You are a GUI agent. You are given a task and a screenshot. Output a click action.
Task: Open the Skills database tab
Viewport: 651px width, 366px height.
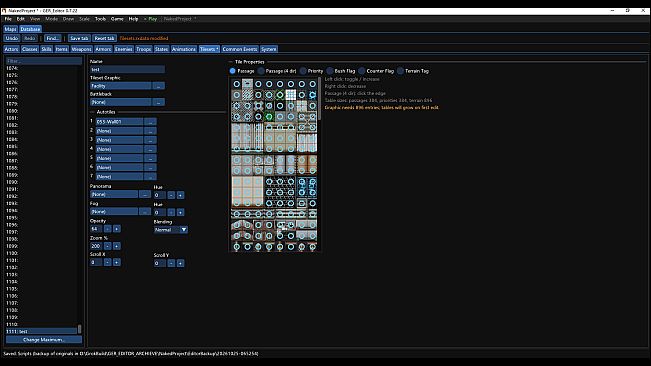pos(46,49)
